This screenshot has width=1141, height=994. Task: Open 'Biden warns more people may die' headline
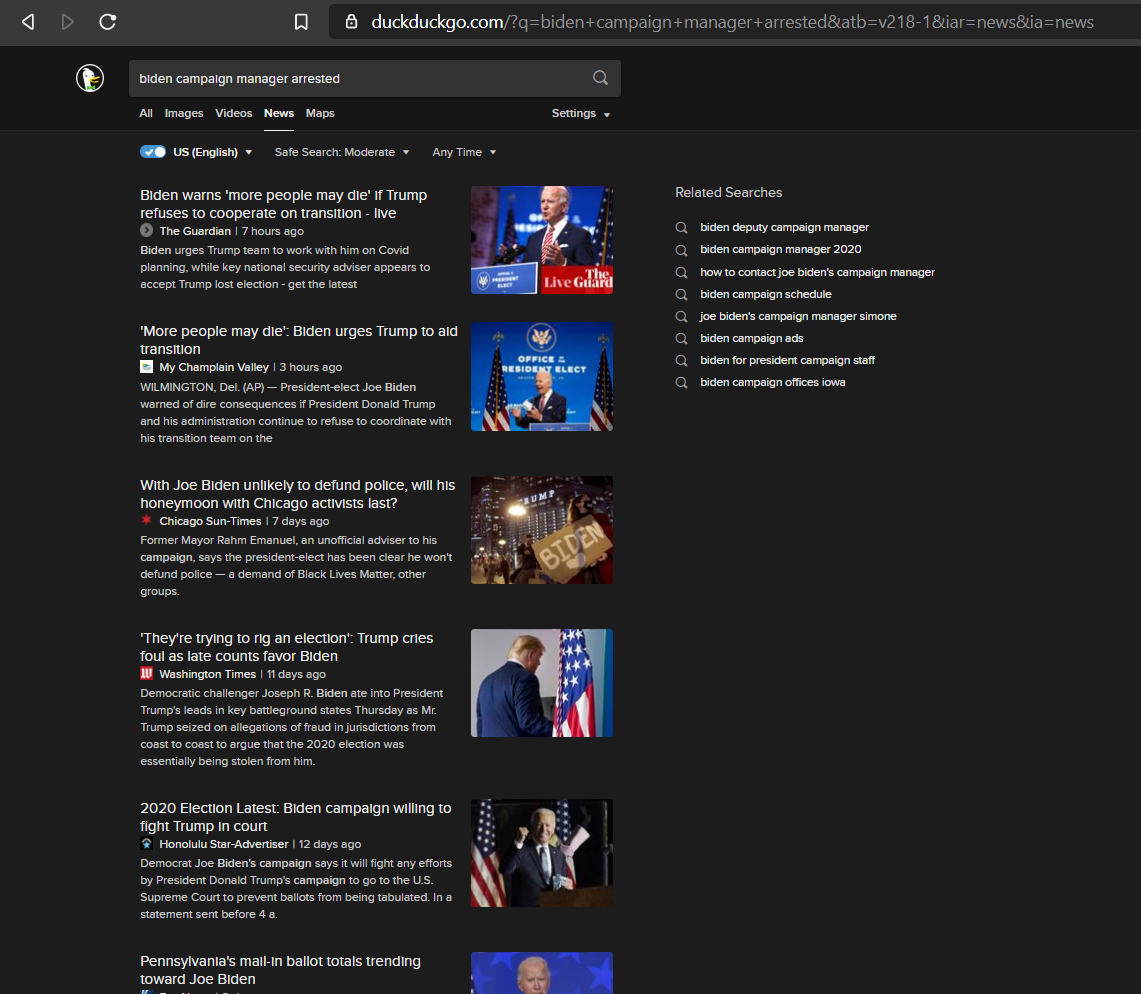[x=283, y=204]
